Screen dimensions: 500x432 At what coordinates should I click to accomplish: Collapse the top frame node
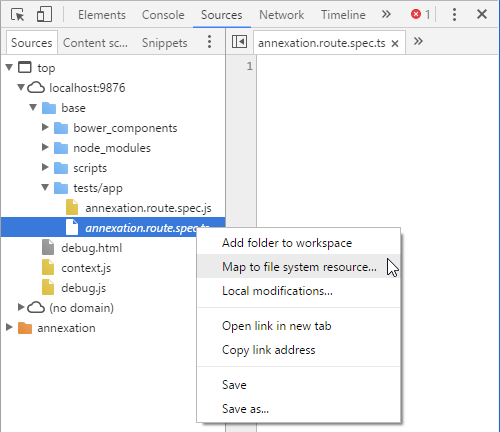[9, 68]
